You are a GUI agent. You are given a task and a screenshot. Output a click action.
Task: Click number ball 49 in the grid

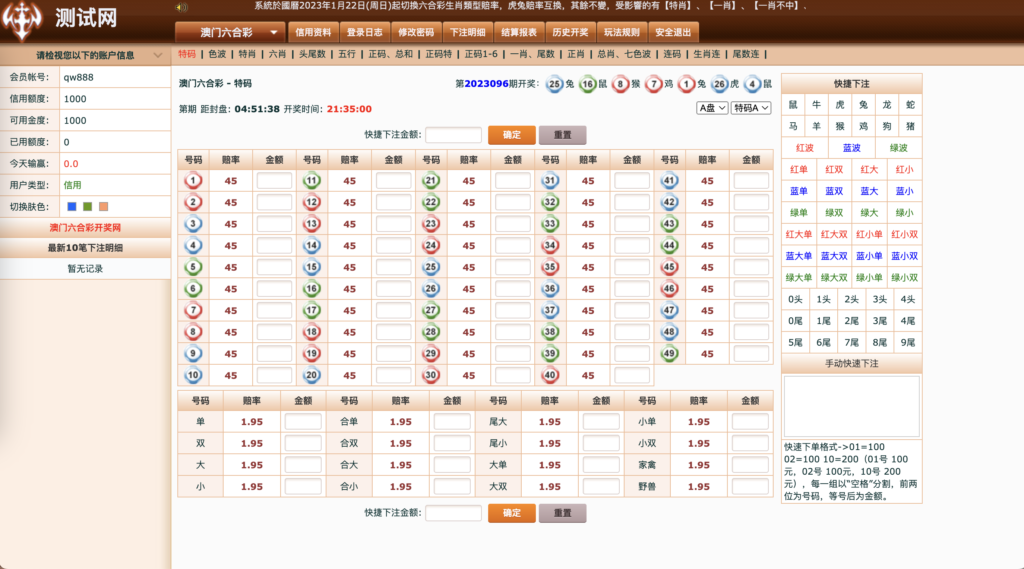(670, 353)
